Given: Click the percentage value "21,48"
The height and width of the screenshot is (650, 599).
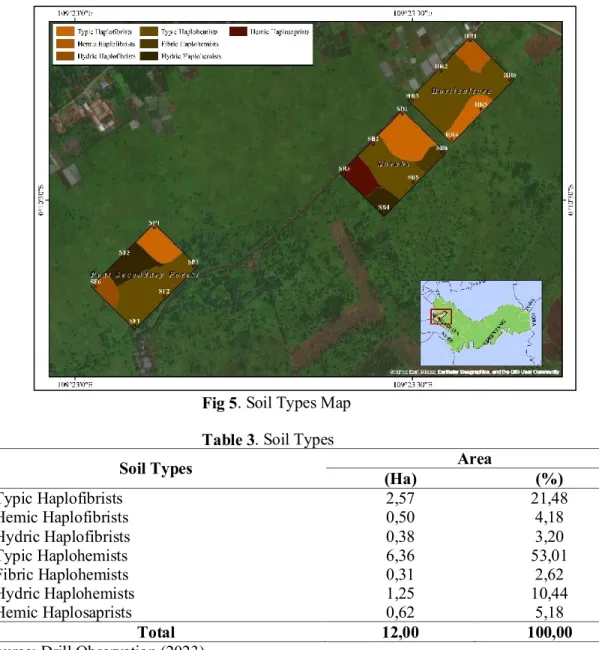Looking at the screenshot, I should [549, 498].
